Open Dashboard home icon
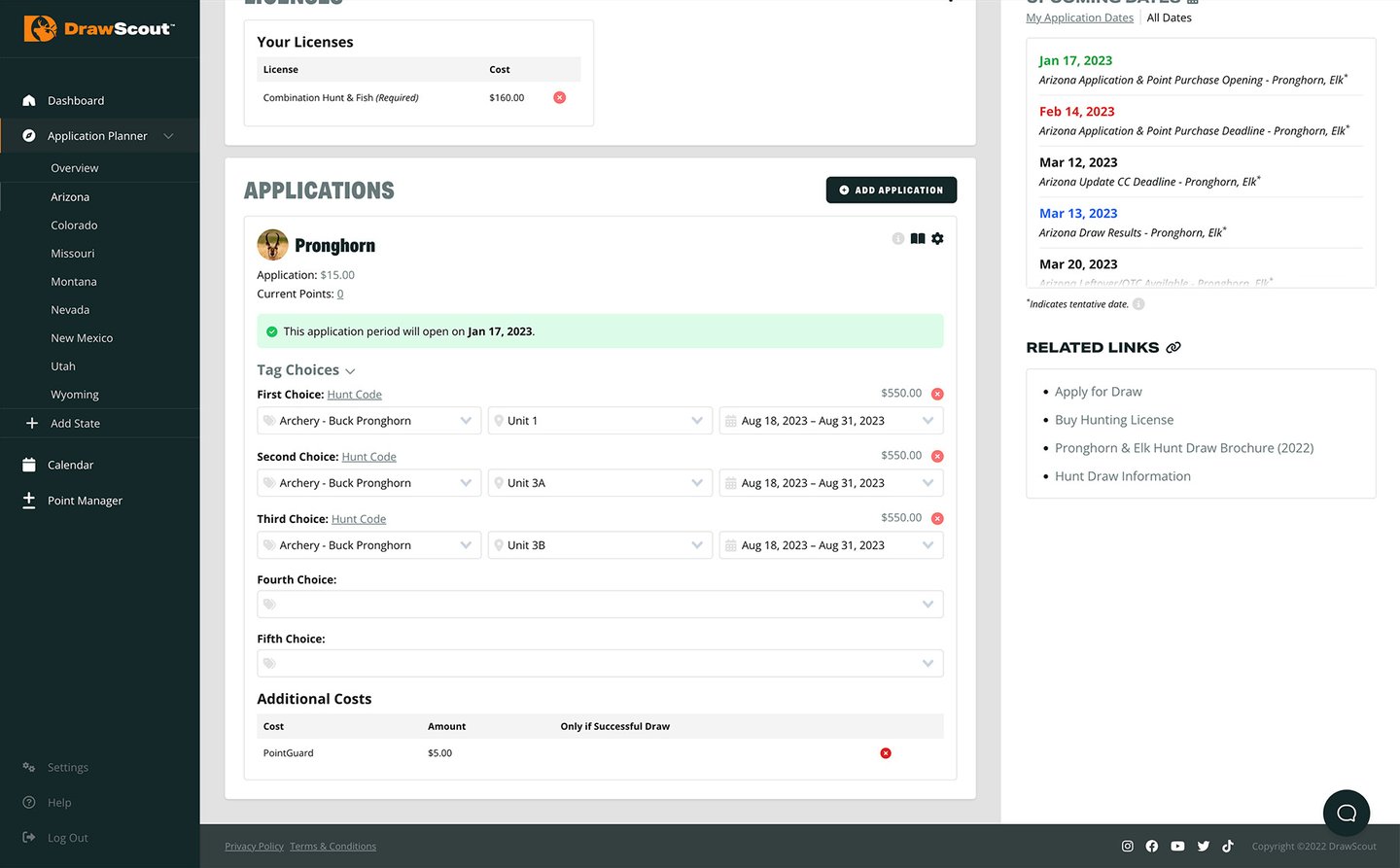This screenshot has height=868, width=1400. [29, 100]
